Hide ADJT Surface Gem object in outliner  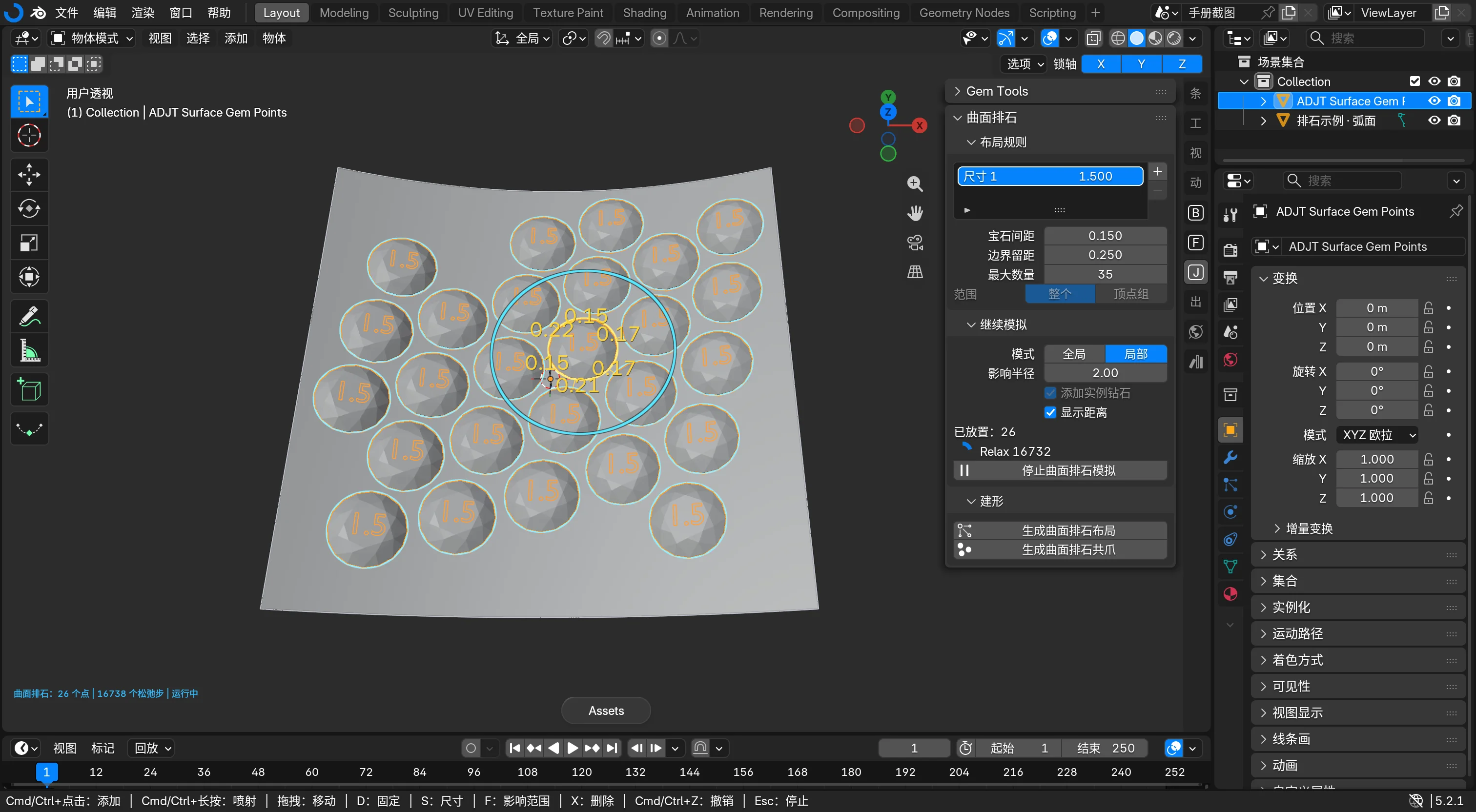point(1434,101)
